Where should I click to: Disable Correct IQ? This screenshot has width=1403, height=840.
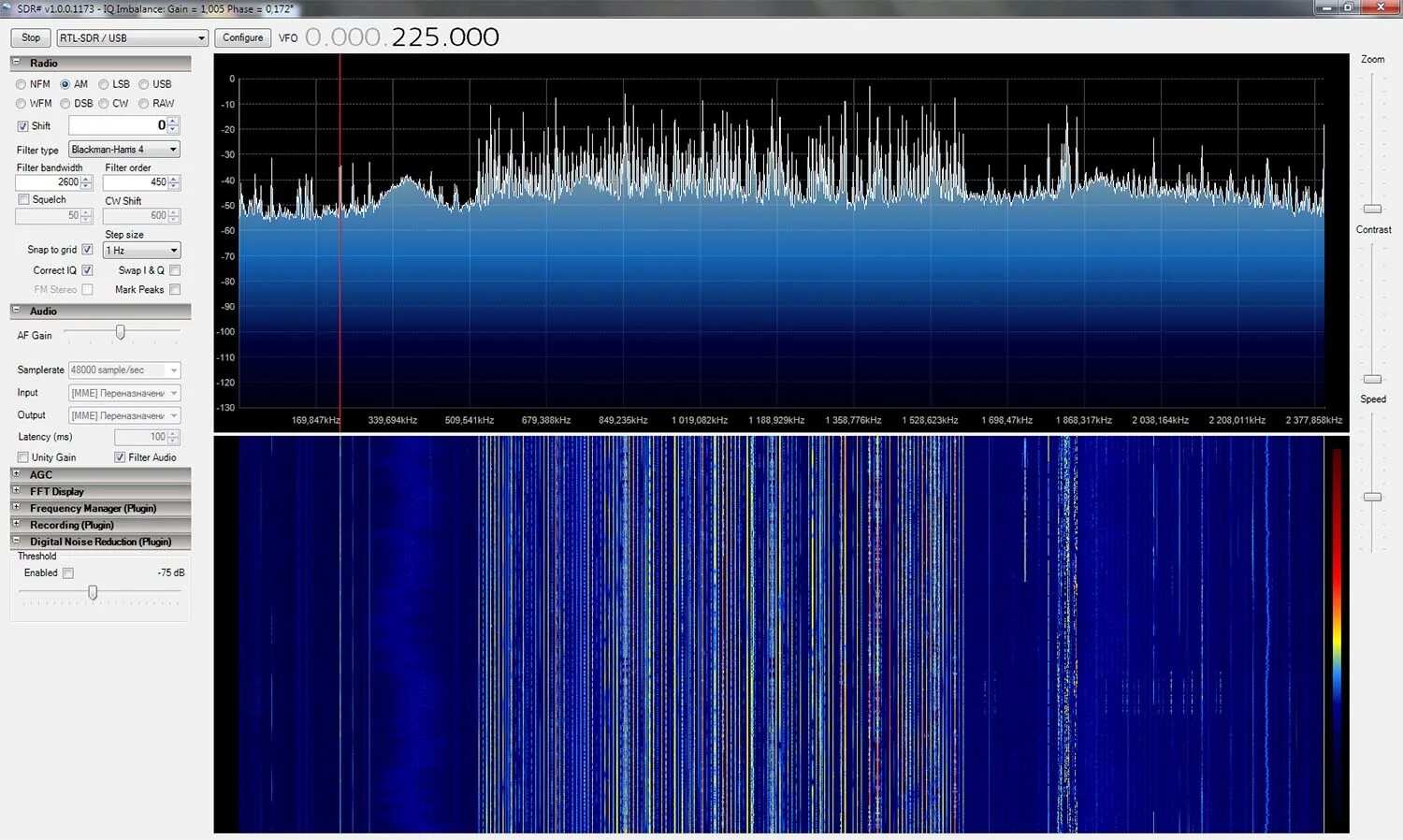coord(87,269)
